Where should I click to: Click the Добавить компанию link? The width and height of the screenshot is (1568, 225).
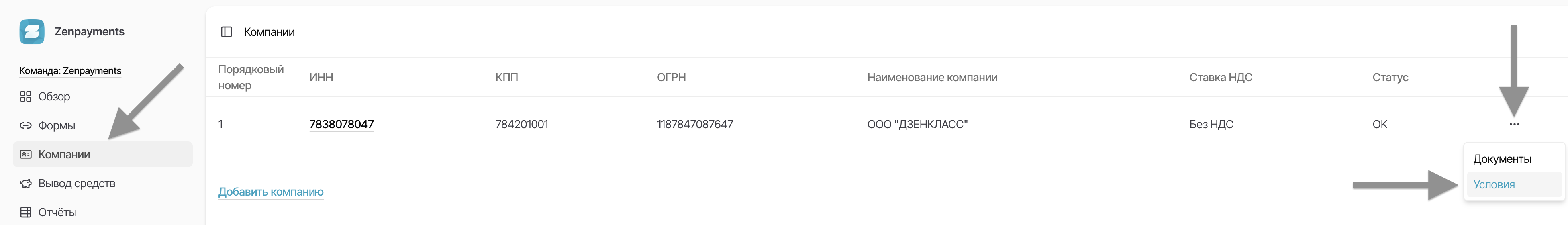pyautogui.click(x=271, y=192)
